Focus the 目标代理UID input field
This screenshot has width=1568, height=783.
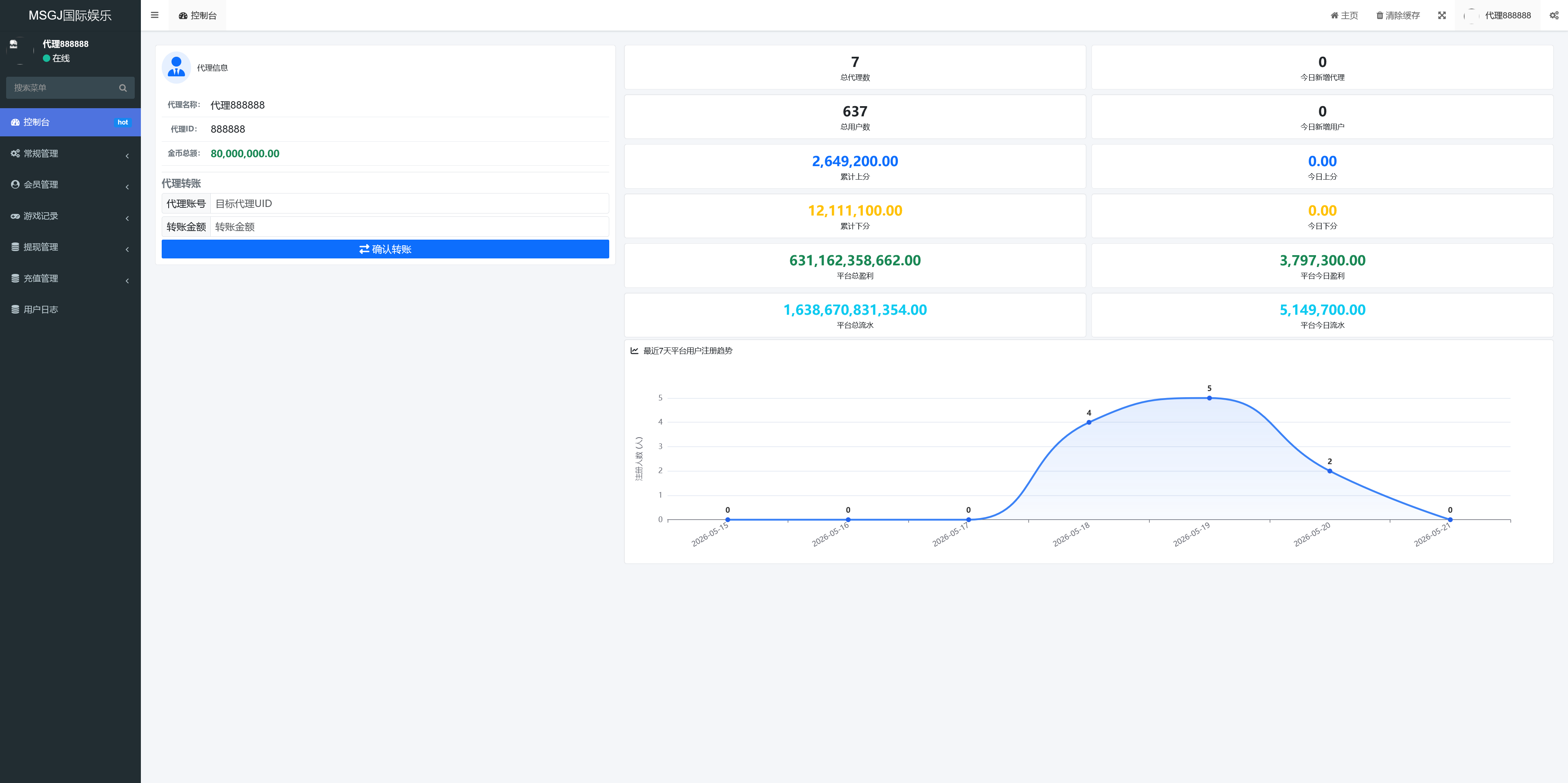click(x=409, y=204)
